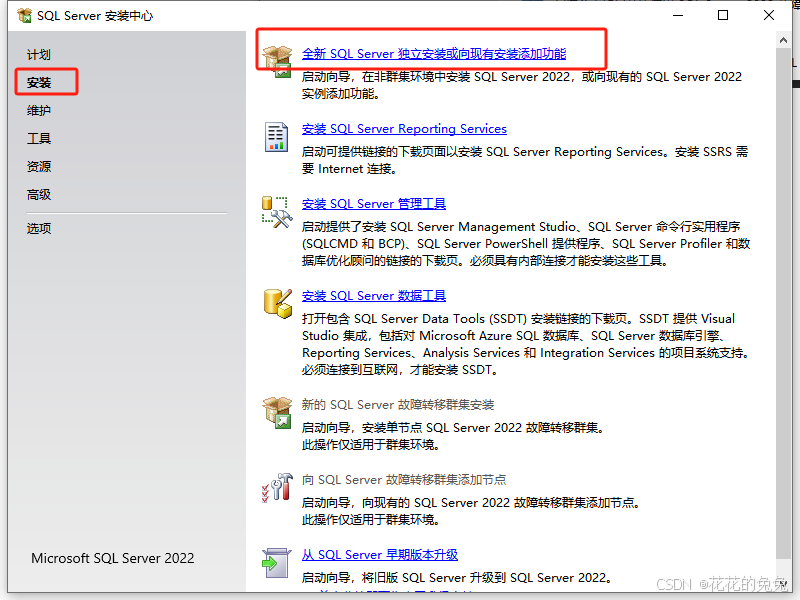The image size is (800, 600).
Task: Open the 选项 section
Action: click(x=39, y=228)
